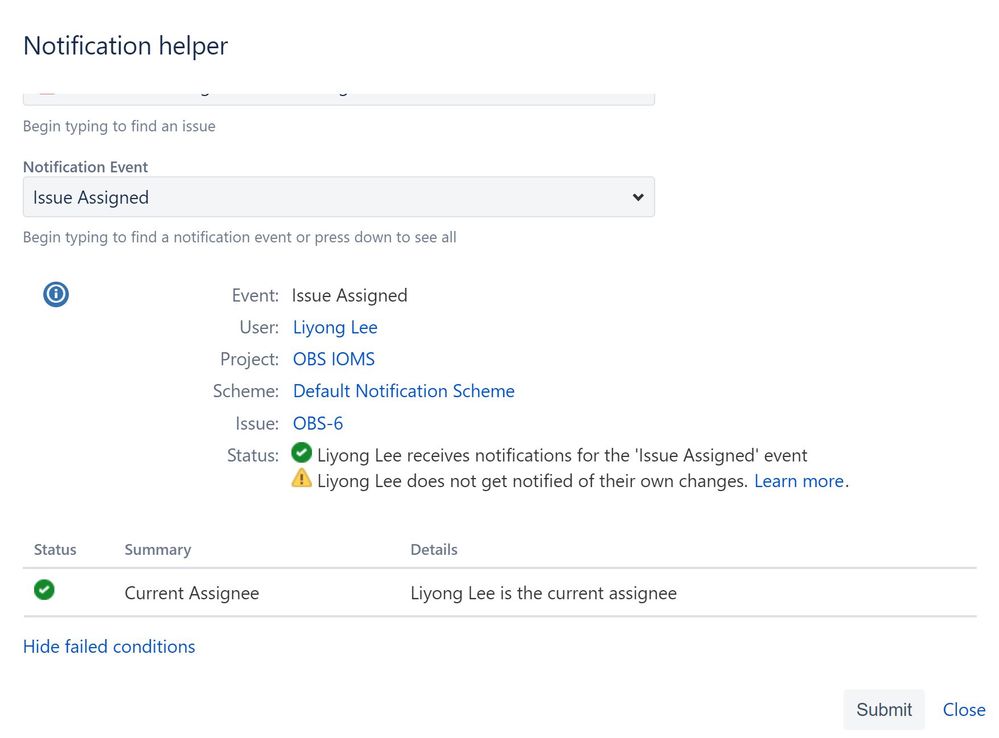Viewport: 999px width, 738px height.
Task: Click the Event value 'Issue Assigned' text
Action: coord(349,295)
